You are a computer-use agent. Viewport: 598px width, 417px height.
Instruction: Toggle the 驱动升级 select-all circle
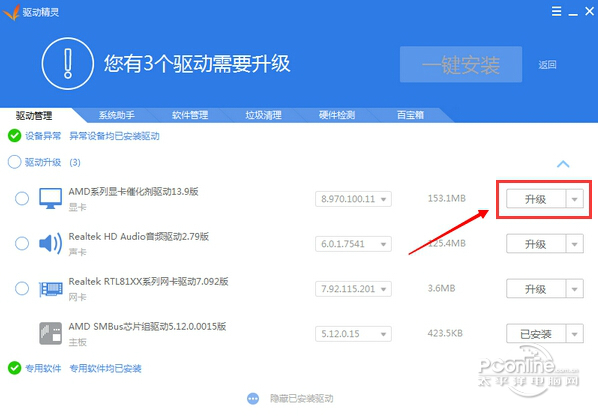tap(14, 162)
